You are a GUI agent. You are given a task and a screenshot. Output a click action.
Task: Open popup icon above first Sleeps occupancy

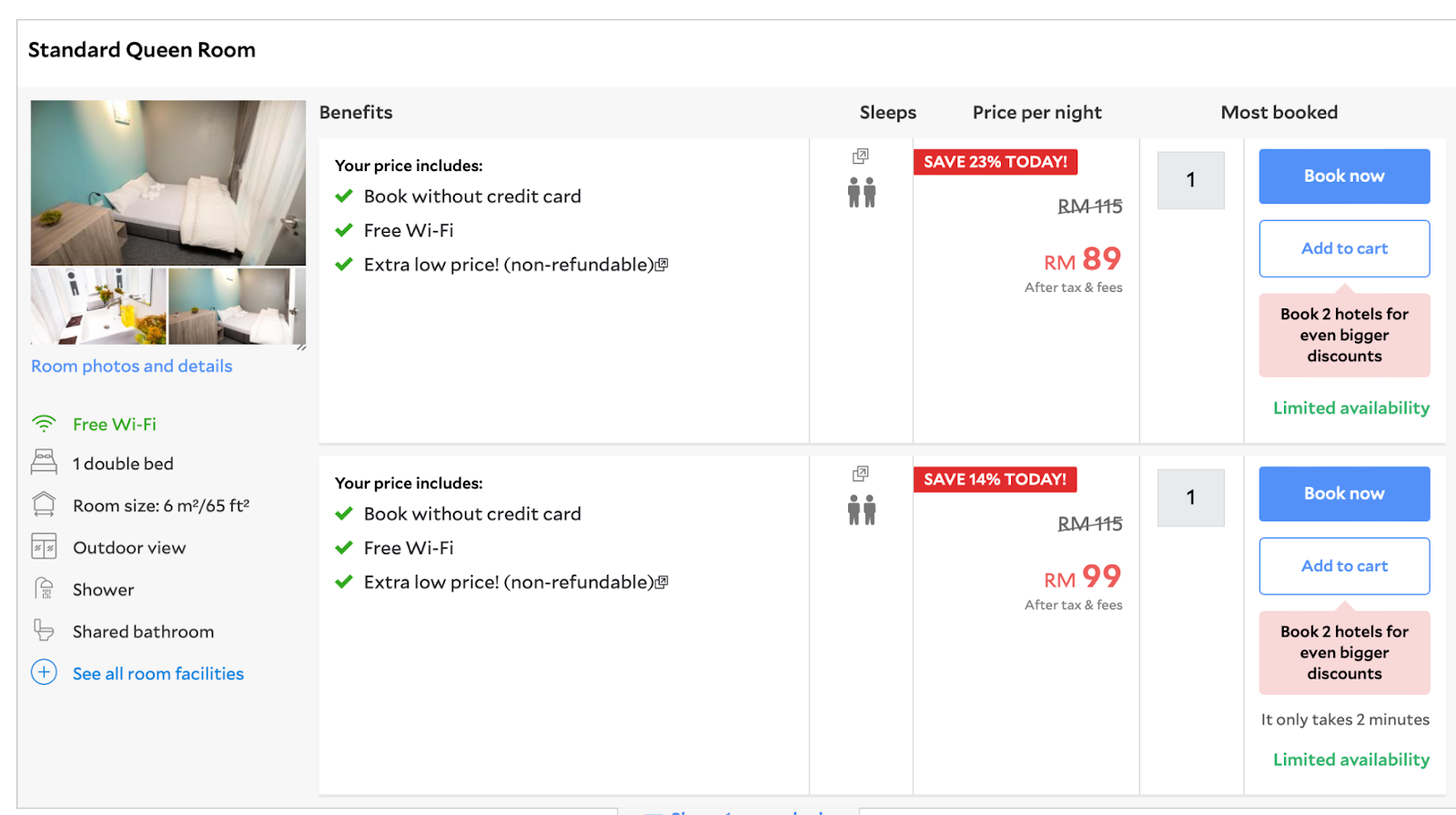pyautogui.click(x=861, y=156)
